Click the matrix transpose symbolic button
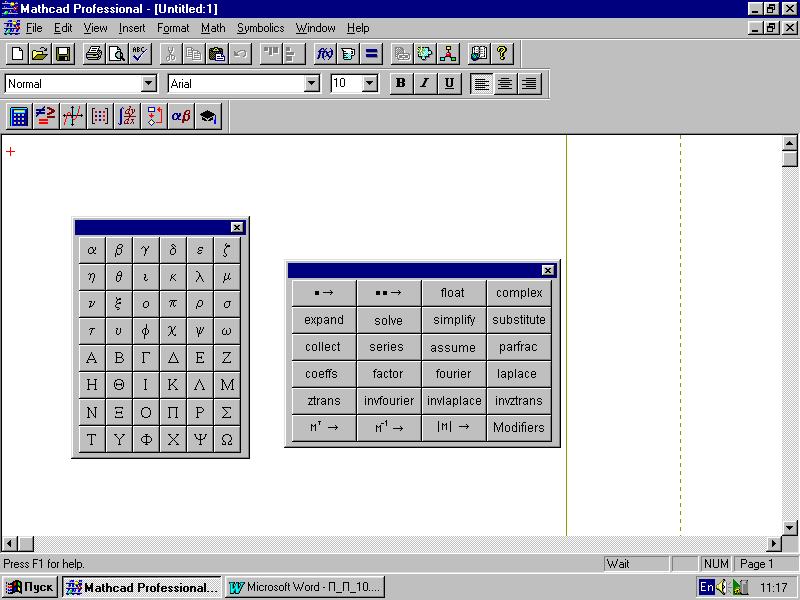 pyautogui.click(x=323, y=428)
